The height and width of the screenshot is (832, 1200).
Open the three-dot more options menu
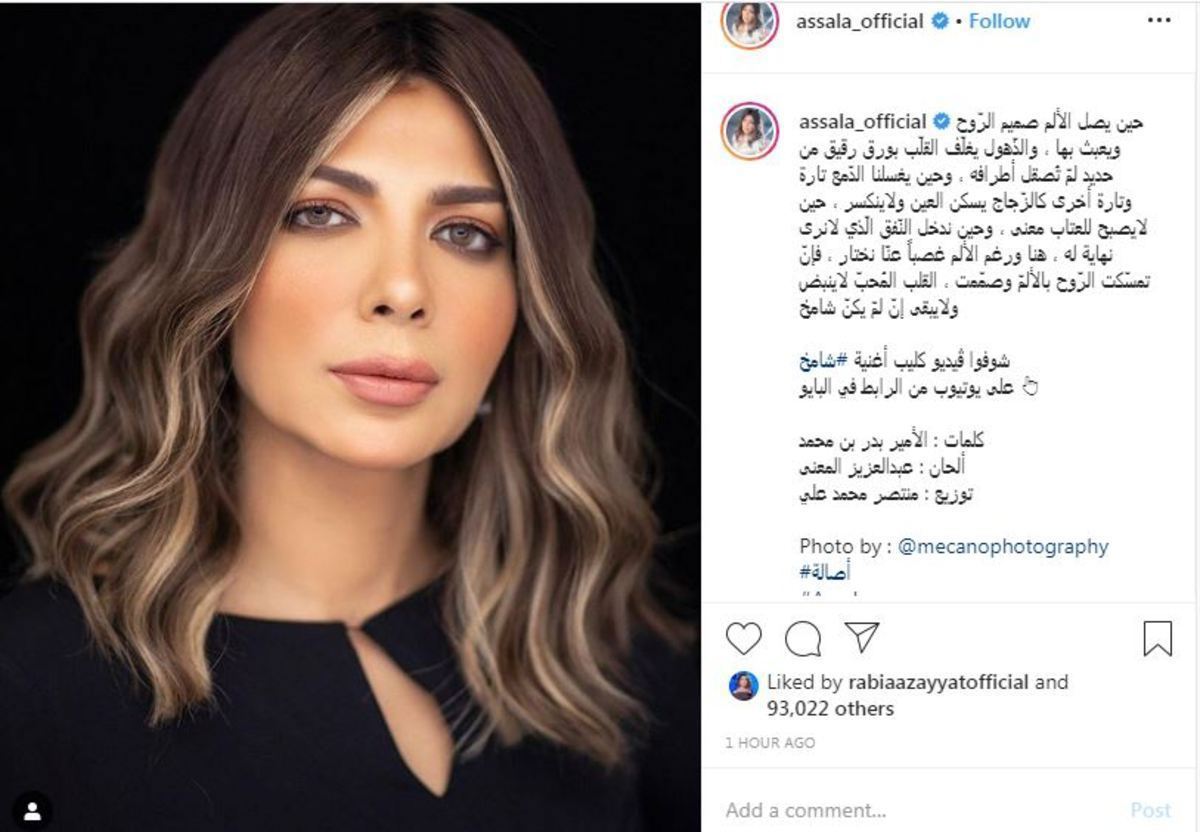[x=1158, y=21]
